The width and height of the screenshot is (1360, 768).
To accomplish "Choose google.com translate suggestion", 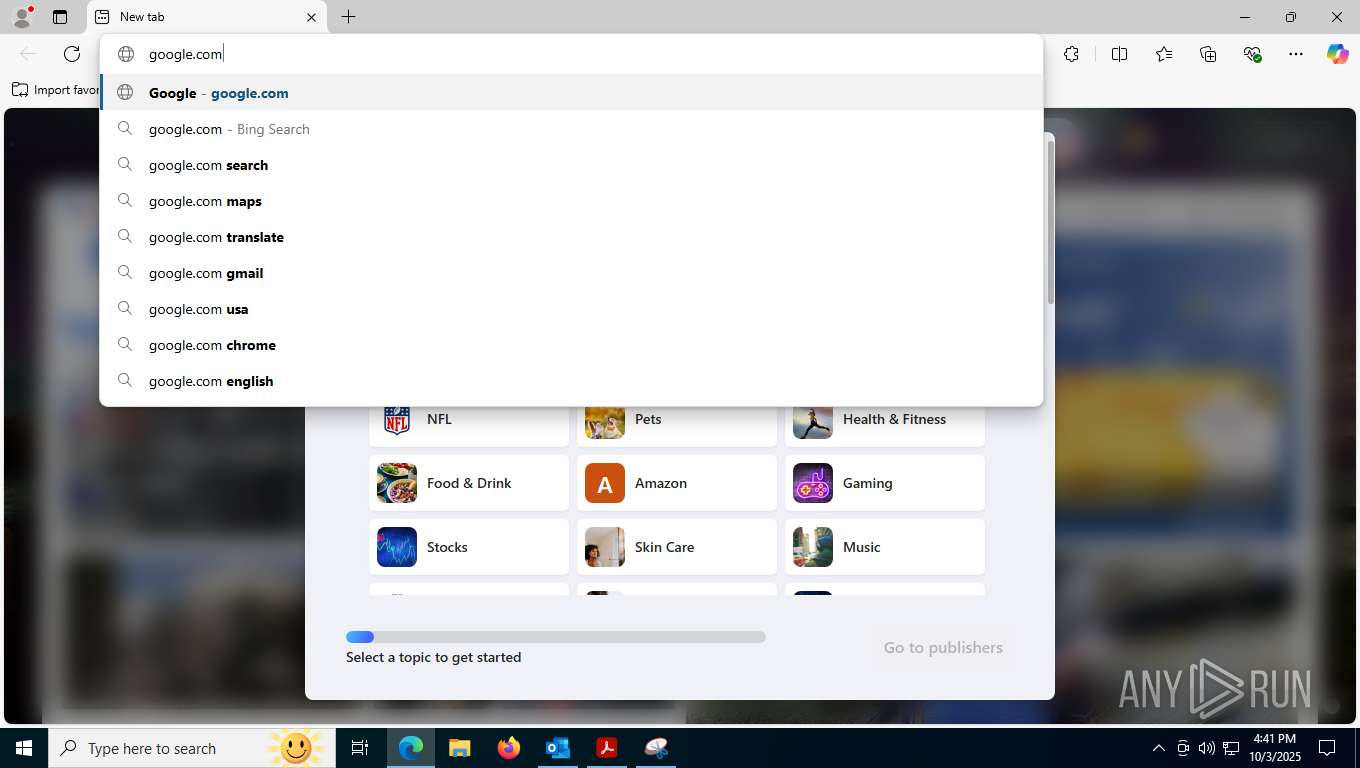I will pyautogui.click(x=572, y=237).
